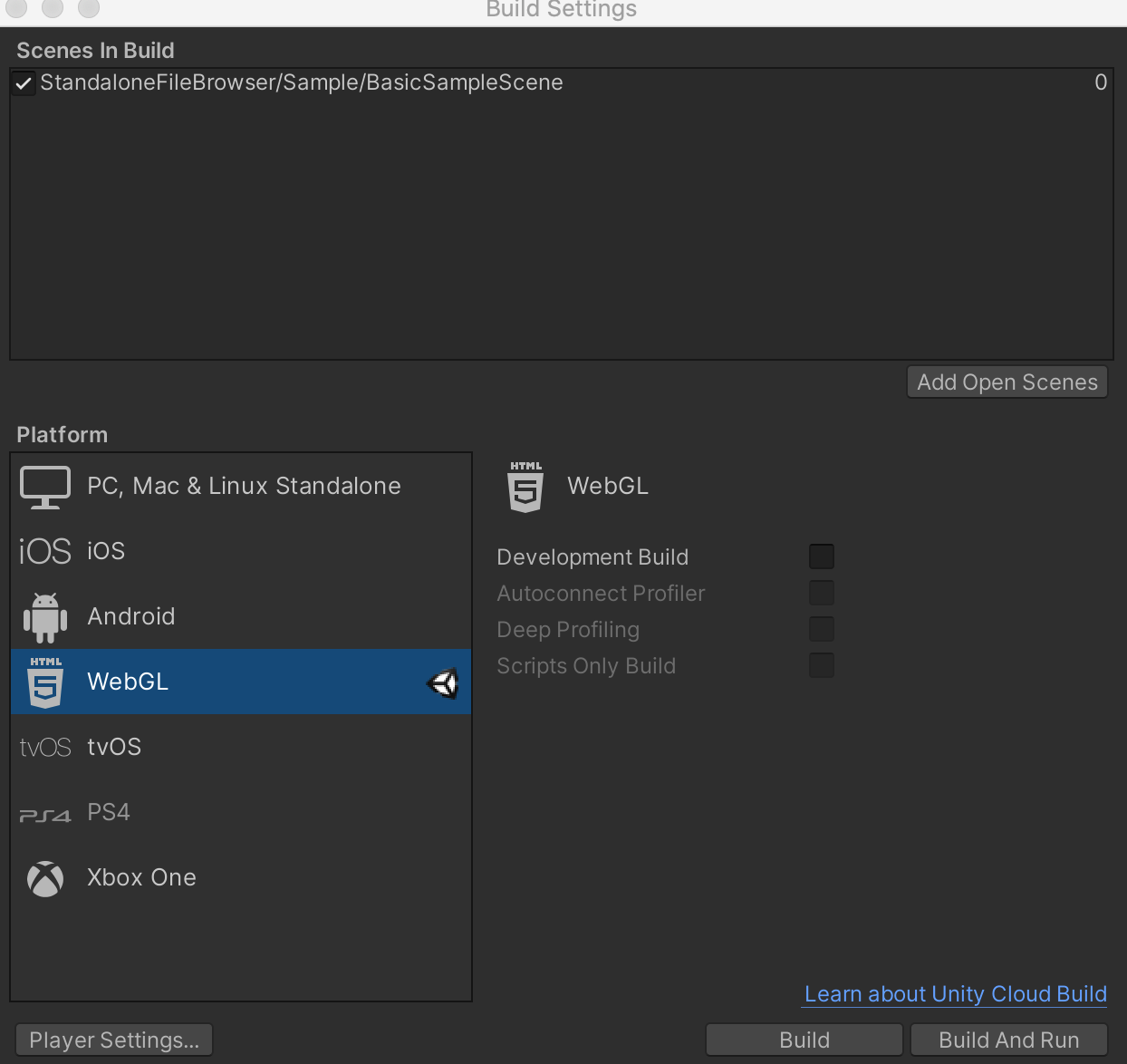The height and width of the screenshot is (1064, 1127).
Task: Open the Learn about Unity Cloud Build link
Action: [956, 994]
